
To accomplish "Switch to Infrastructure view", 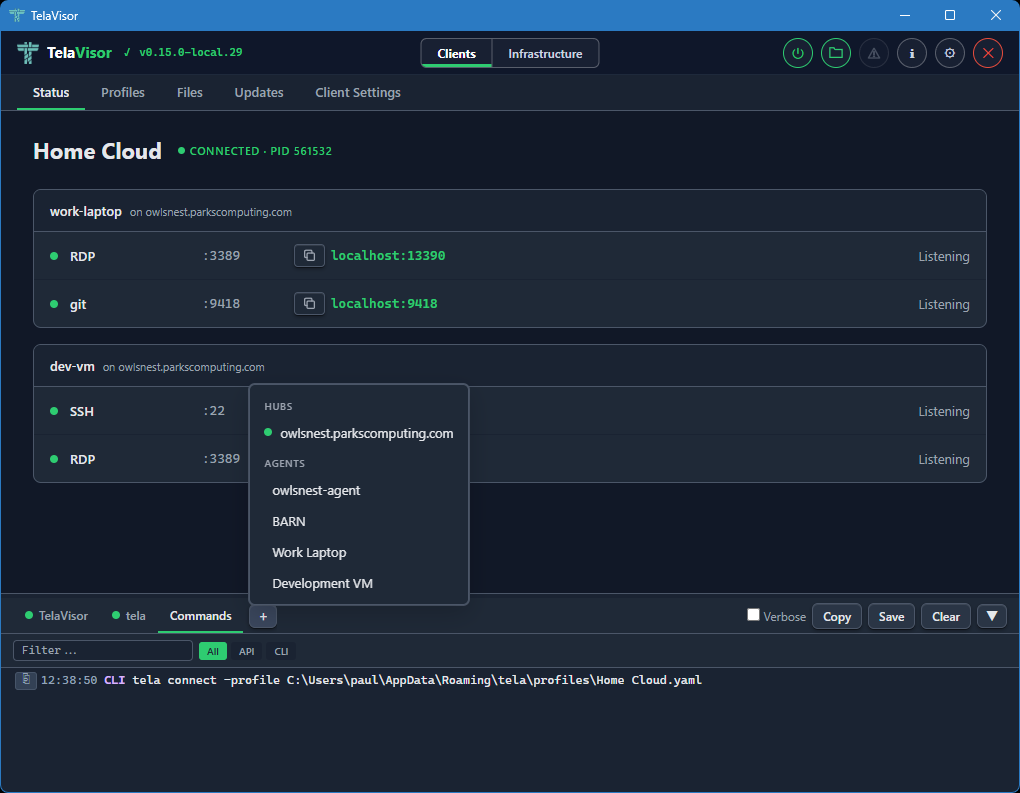I will tap(545, 53).
